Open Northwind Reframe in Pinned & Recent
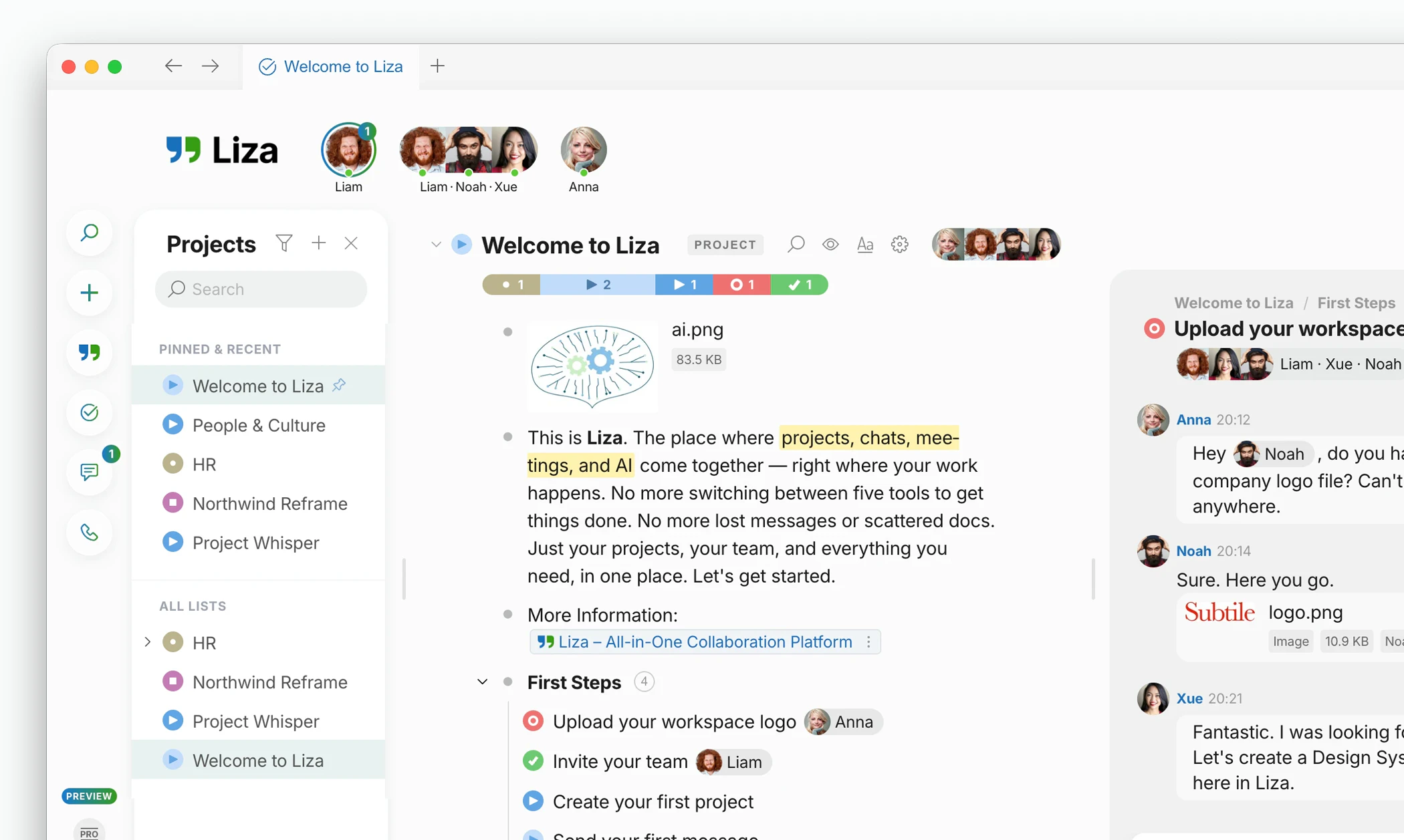The height and width of the screenshot is (840, 1404). tap(259, 503)
